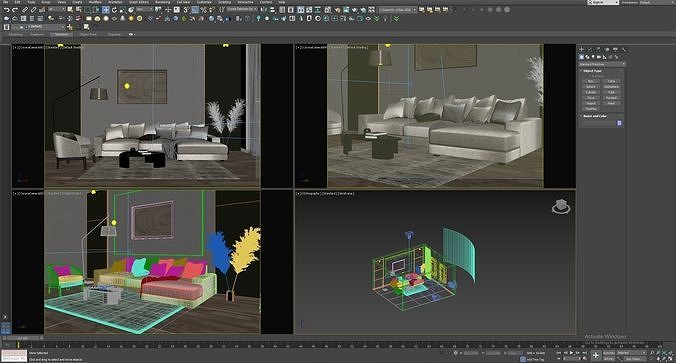Open the Named Selection Sets dropdown

click(242, 9)
